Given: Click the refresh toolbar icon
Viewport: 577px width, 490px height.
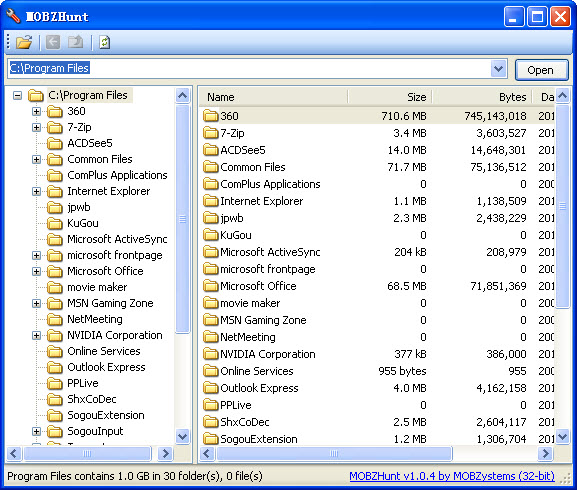Looking at the screenshot, I should pyautogui.click(x=105, y=42).
